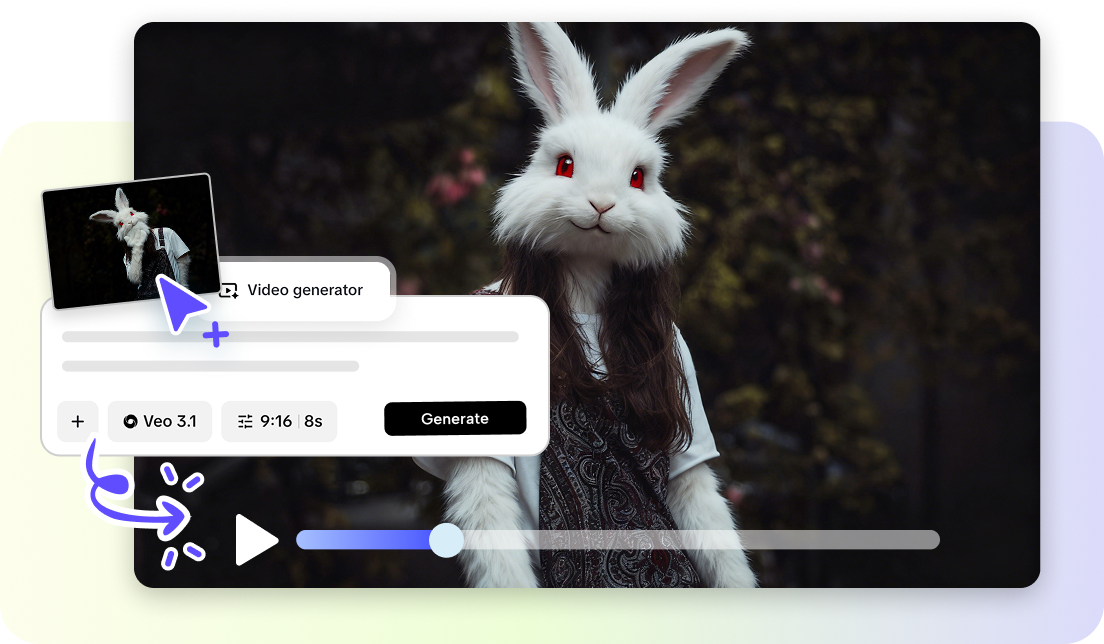
Task: Click the Video generator icon
Action: tap(230, 290)
